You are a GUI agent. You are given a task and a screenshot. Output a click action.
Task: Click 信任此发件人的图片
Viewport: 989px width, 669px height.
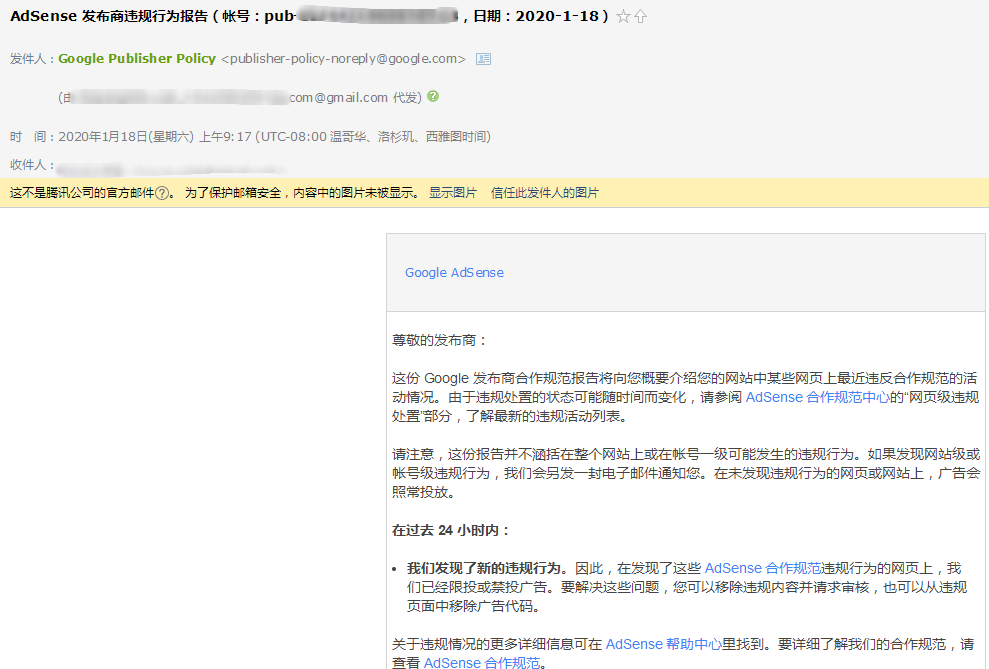coord(545,193)
